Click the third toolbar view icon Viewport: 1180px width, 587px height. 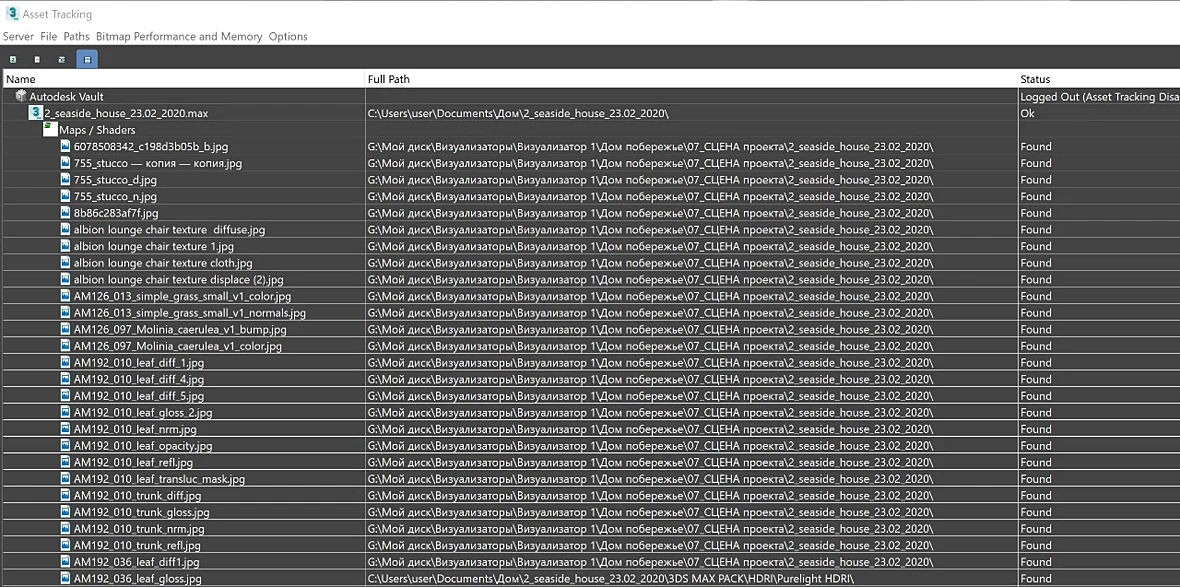pyautogui.click(x=62, y=59)
